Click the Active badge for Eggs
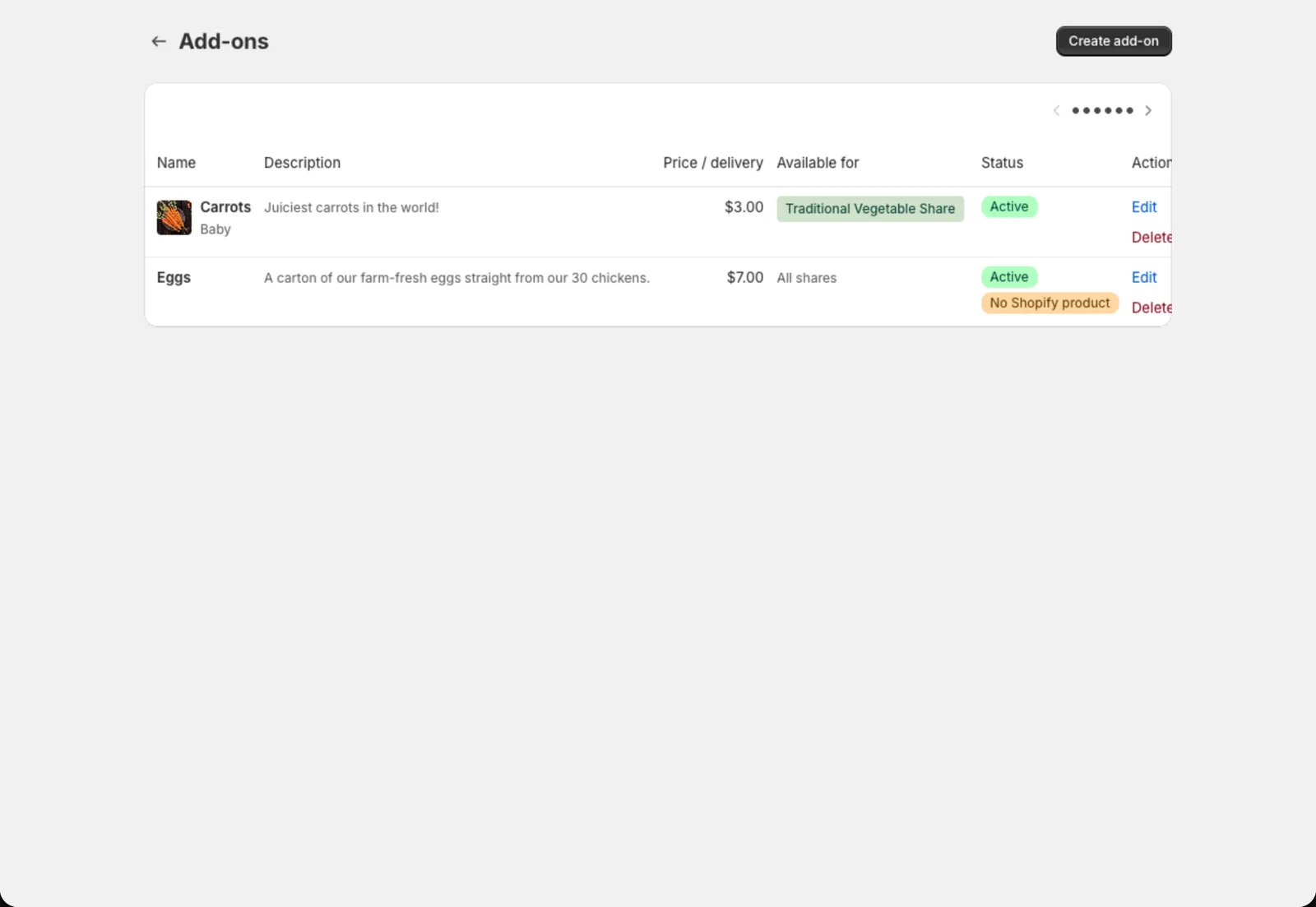The width and height of the screenshot is (1316, 907). click(x=1009, y=277)
